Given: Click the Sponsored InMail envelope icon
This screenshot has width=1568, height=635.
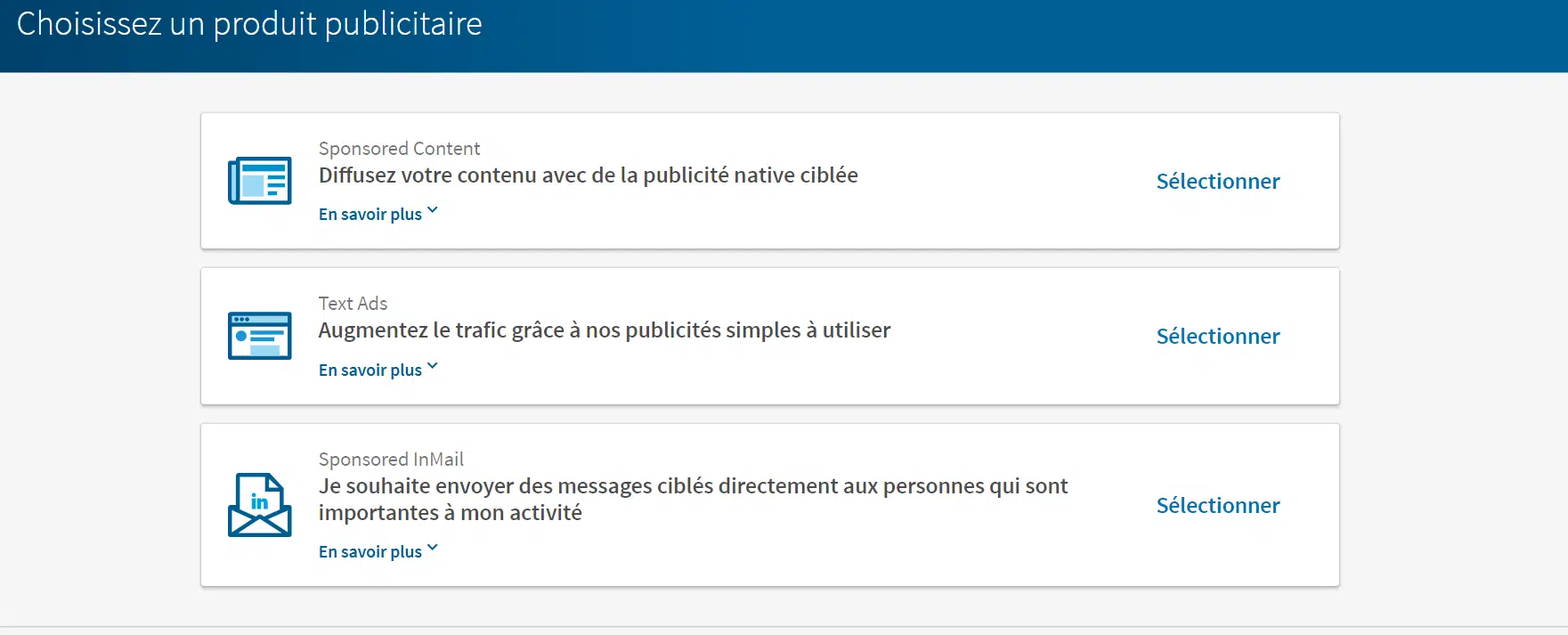Looking at the screenshot, I should tap(259, 505).
